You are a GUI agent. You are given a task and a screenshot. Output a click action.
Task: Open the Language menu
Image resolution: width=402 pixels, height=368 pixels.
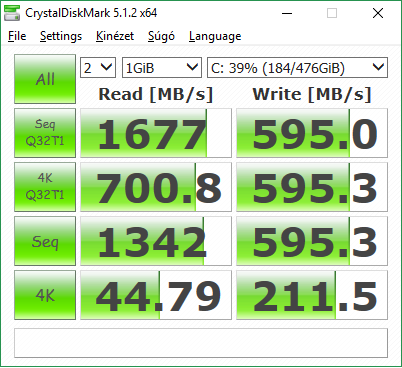point(215,36)
